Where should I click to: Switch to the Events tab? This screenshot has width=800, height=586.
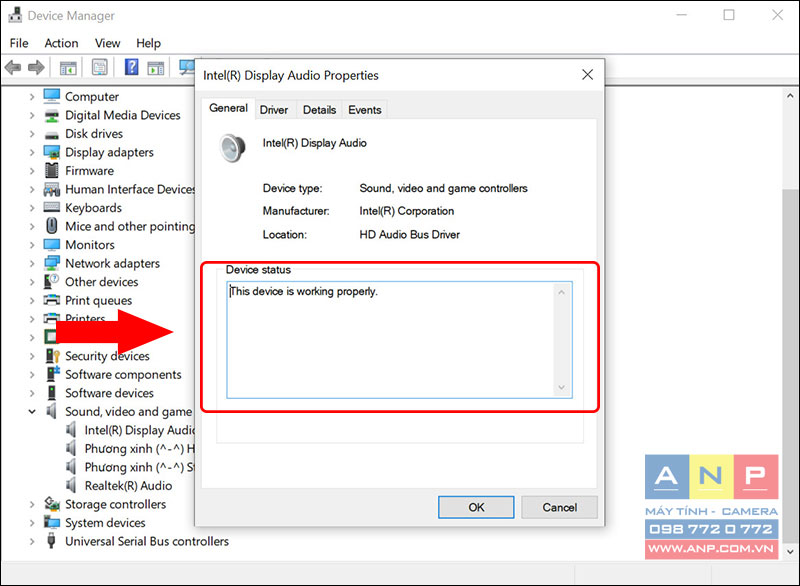[x=365, y=110]
